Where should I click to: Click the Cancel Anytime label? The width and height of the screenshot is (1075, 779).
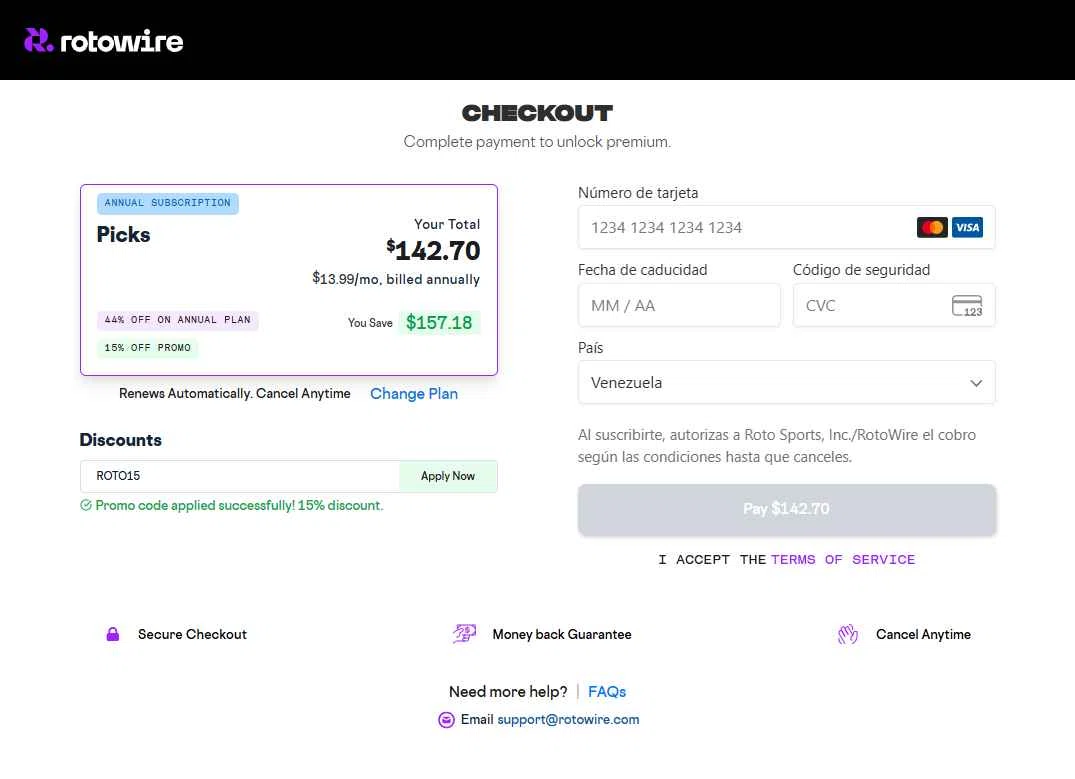coord(923,634)
